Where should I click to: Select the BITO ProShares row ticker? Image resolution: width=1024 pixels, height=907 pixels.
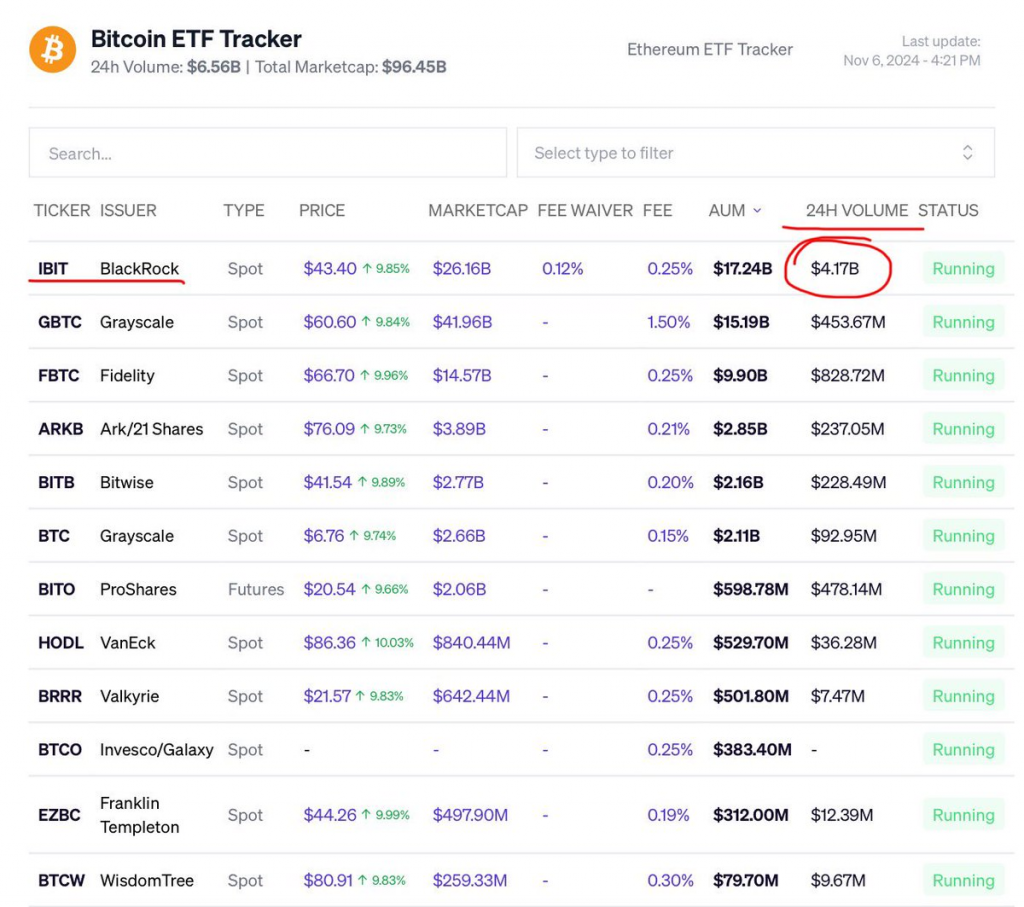(57, 589)
